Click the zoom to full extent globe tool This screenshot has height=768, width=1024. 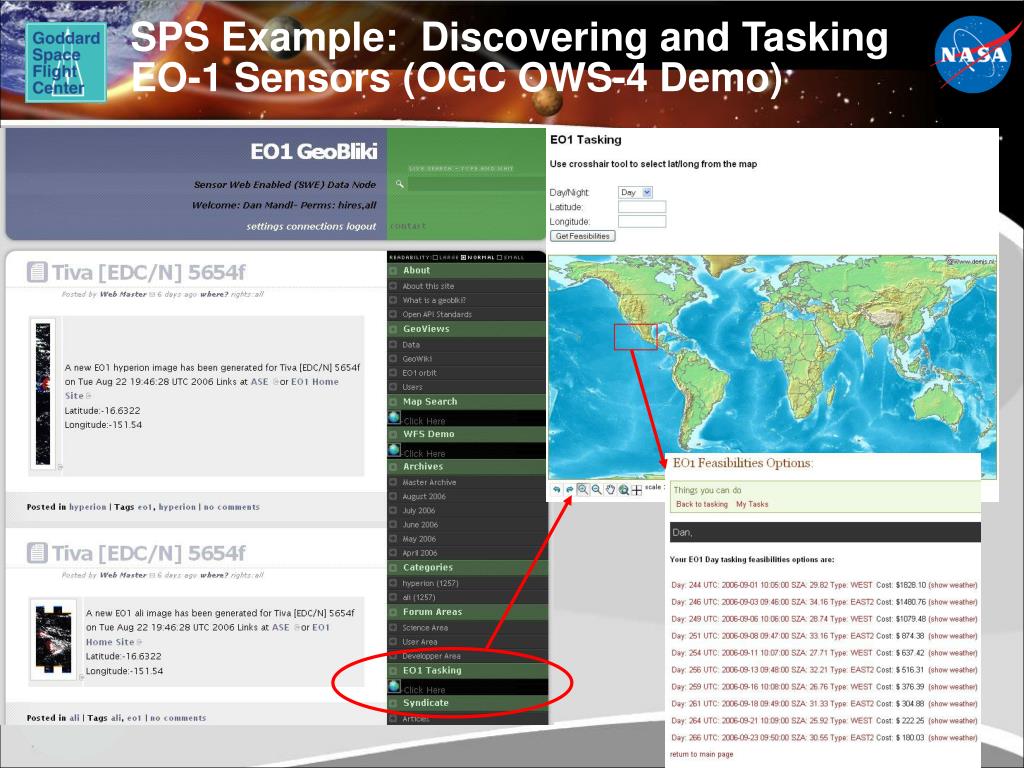tap(624, 490)
